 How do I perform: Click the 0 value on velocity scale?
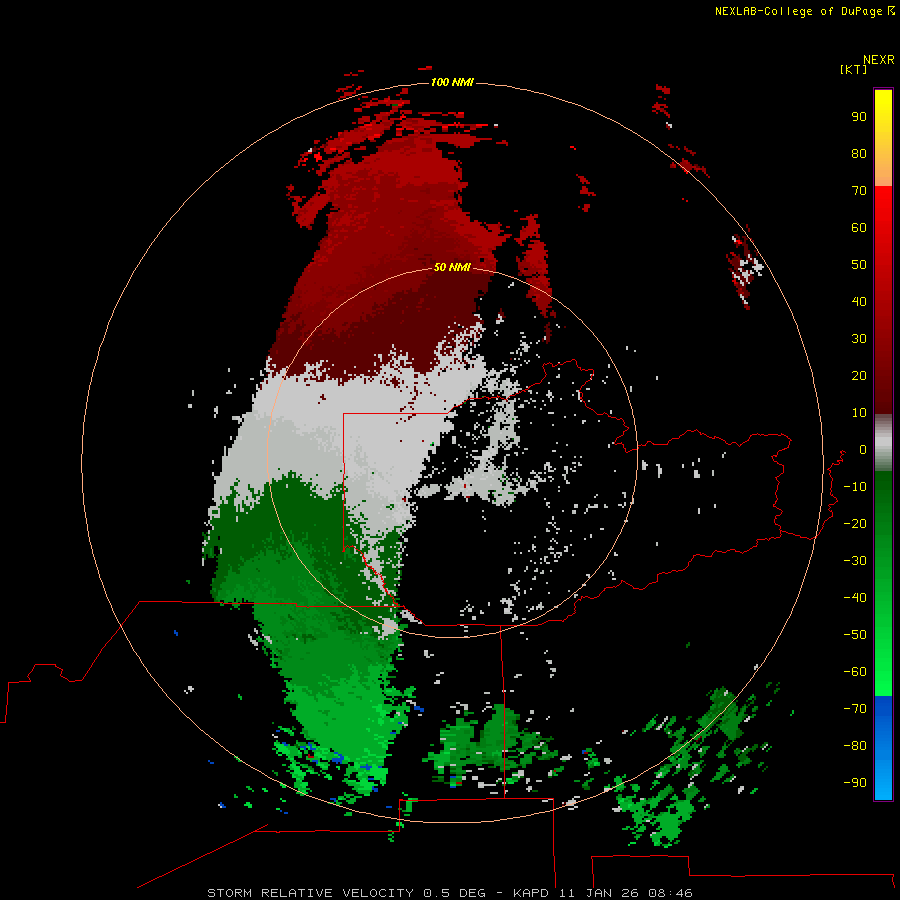pyautogui.click(x=863, y=450)
